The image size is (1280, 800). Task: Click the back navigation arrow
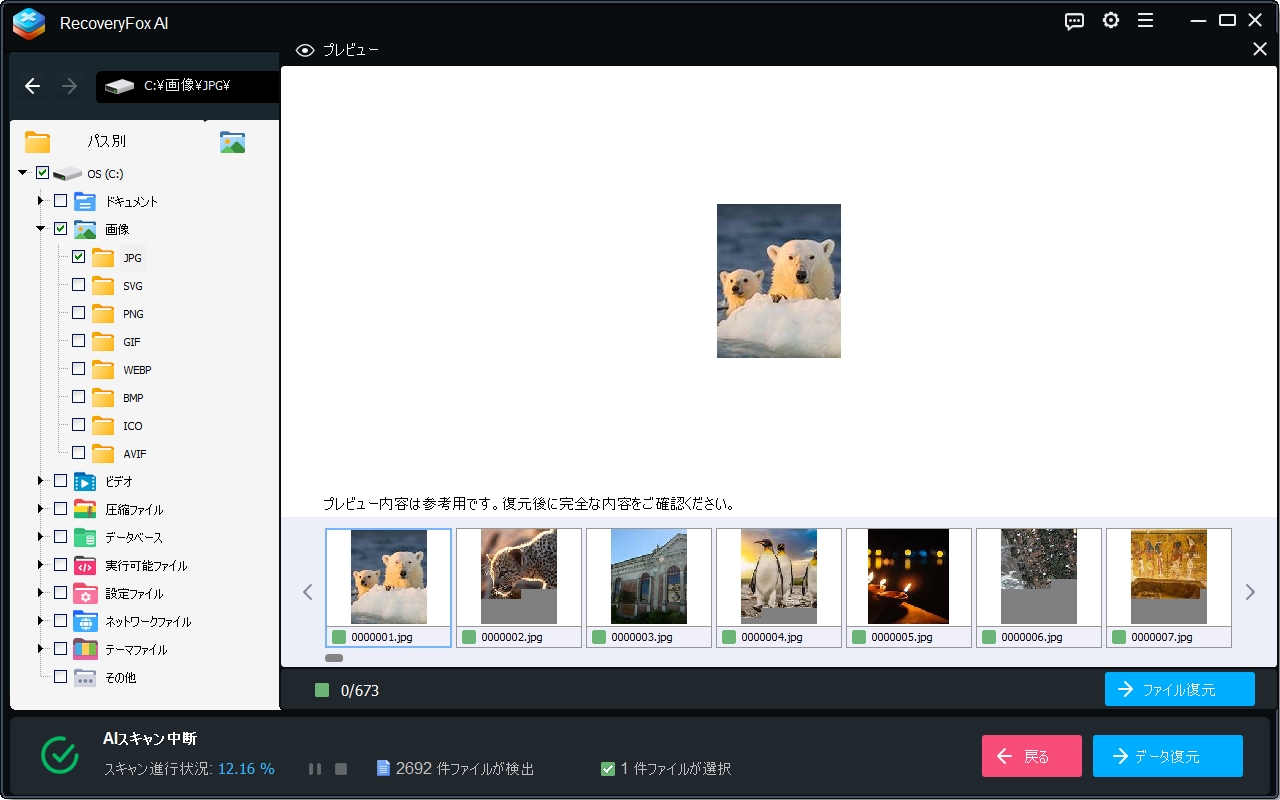click(x=33, y=86)
